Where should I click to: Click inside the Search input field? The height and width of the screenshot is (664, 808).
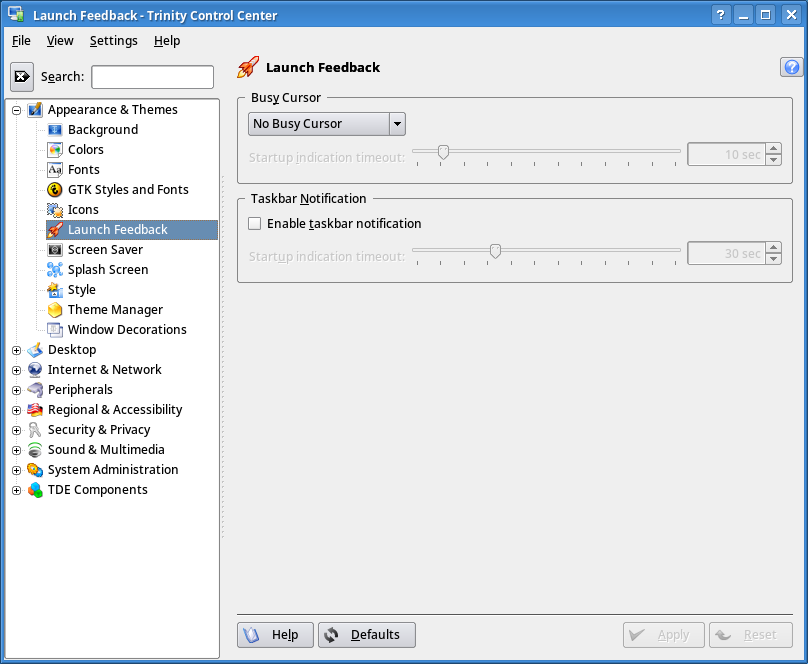point(152,76)
